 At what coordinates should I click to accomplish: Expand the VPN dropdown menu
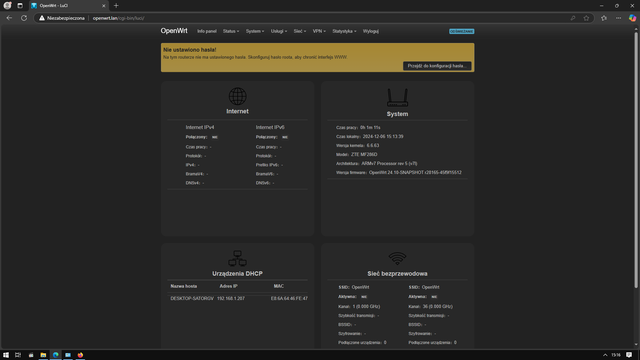(x=319, y=31)
